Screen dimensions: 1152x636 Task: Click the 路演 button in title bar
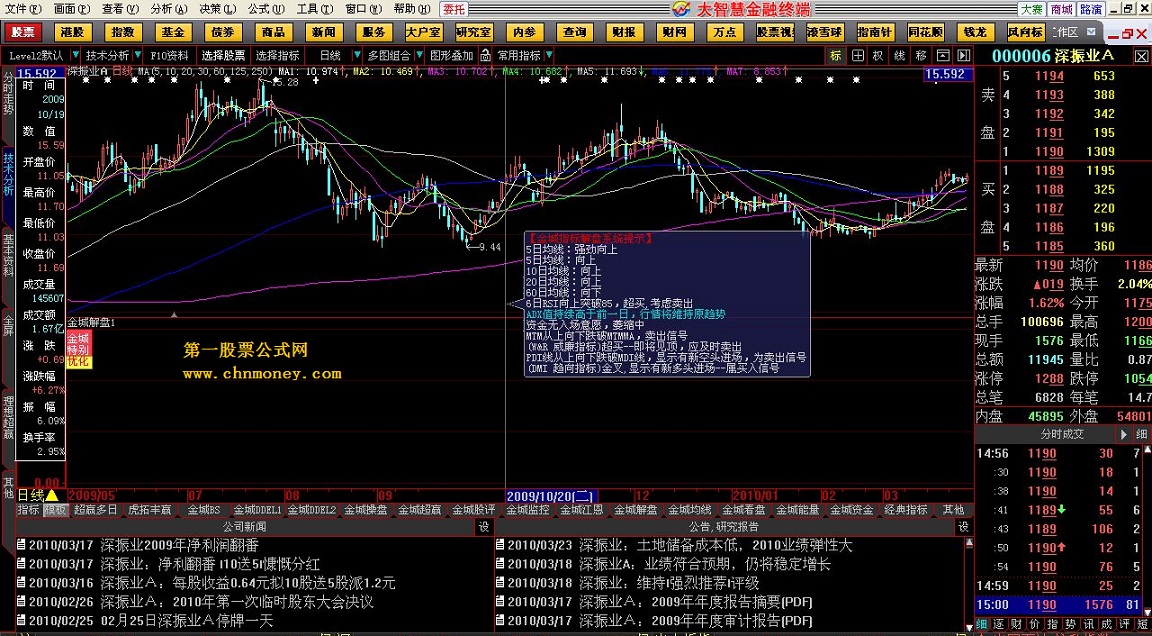pyautogui.click(x=1091, y=9)
